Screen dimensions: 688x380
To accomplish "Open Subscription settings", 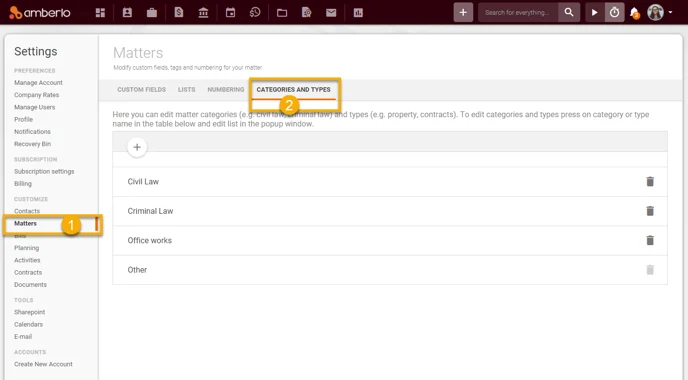I will [x=44, y=172].
